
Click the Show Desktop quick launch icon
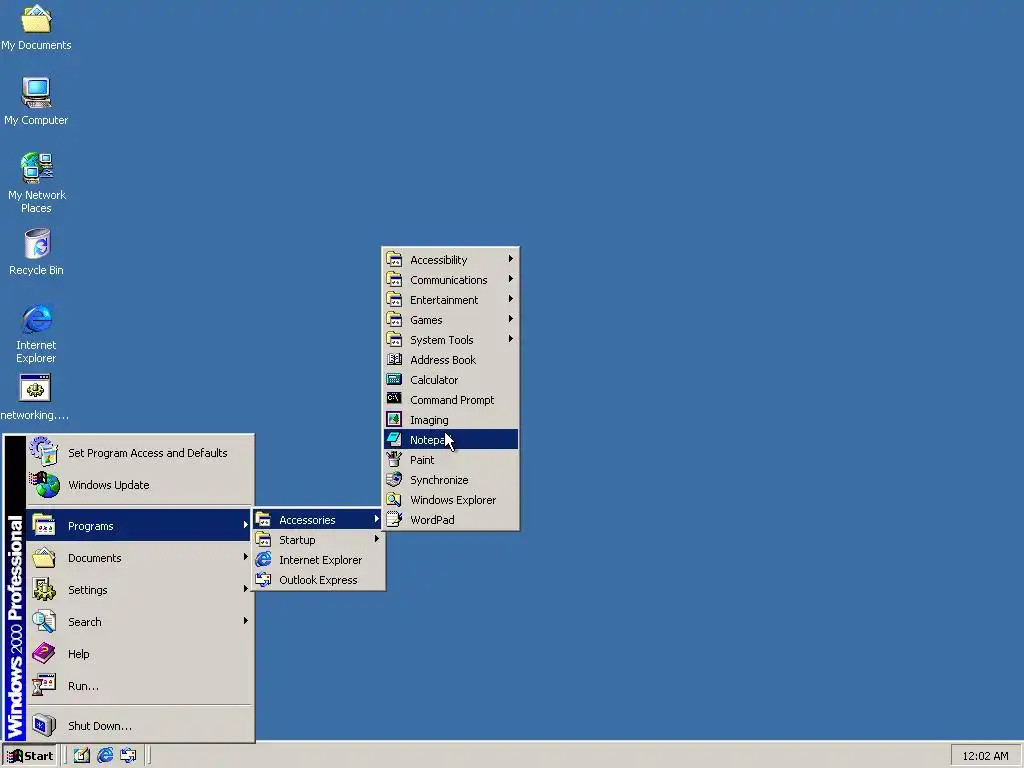tap(82, 756)
